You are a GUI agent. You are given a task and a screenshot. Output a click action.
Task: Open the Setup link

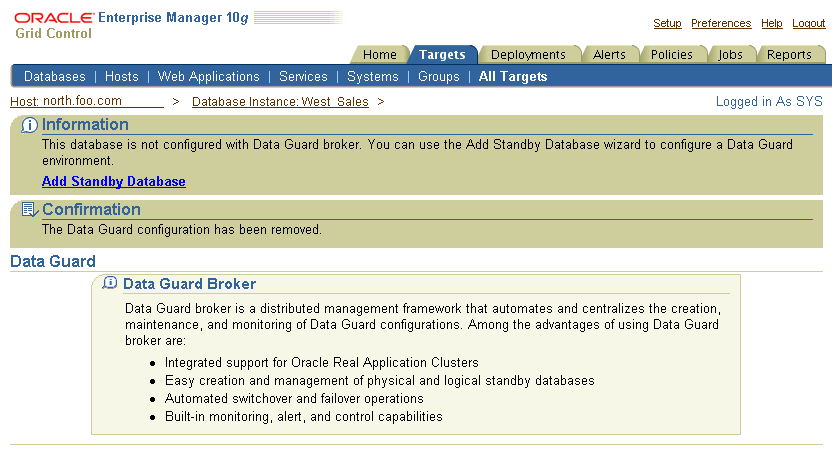(667, 23)
